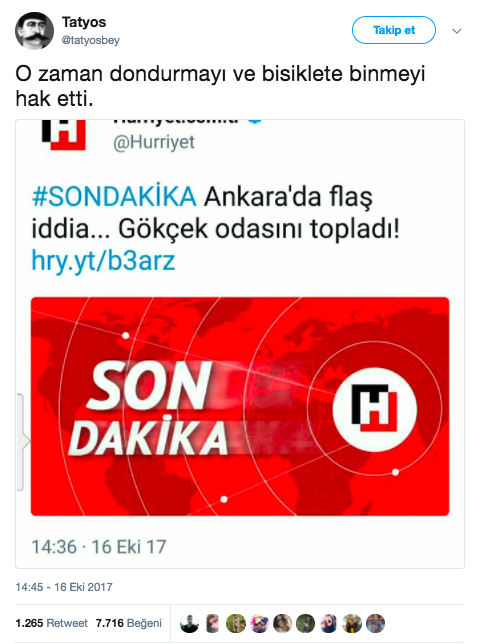The width and height of the screenshot is (481, 644).
Task: Open seventh liker avatar in row
Action: (329, 623)
